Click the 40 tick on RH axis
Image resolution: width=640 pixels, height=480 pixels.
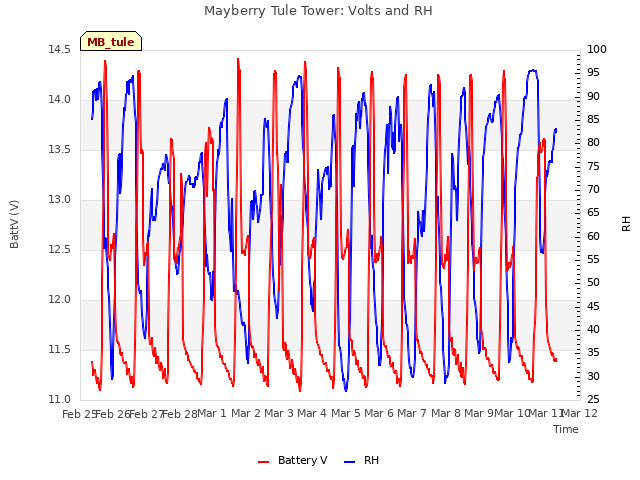[x=593, y=329]
